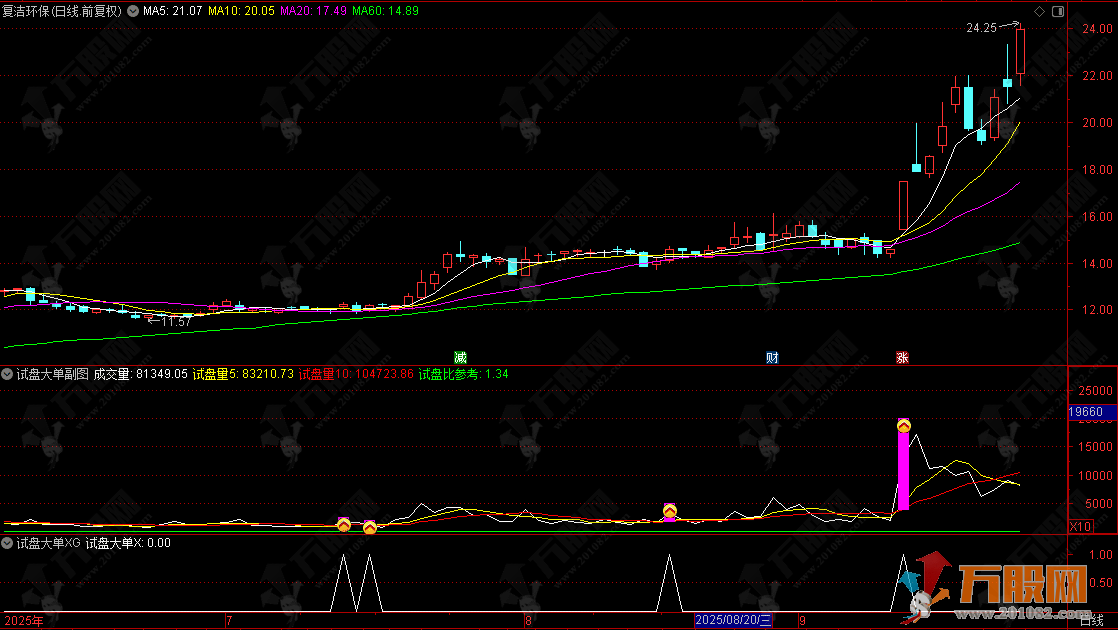Open the dropdown chevron beside 复洁环保 title
The width and height of the screenshot is (1118, 630).
pos(133,11)
